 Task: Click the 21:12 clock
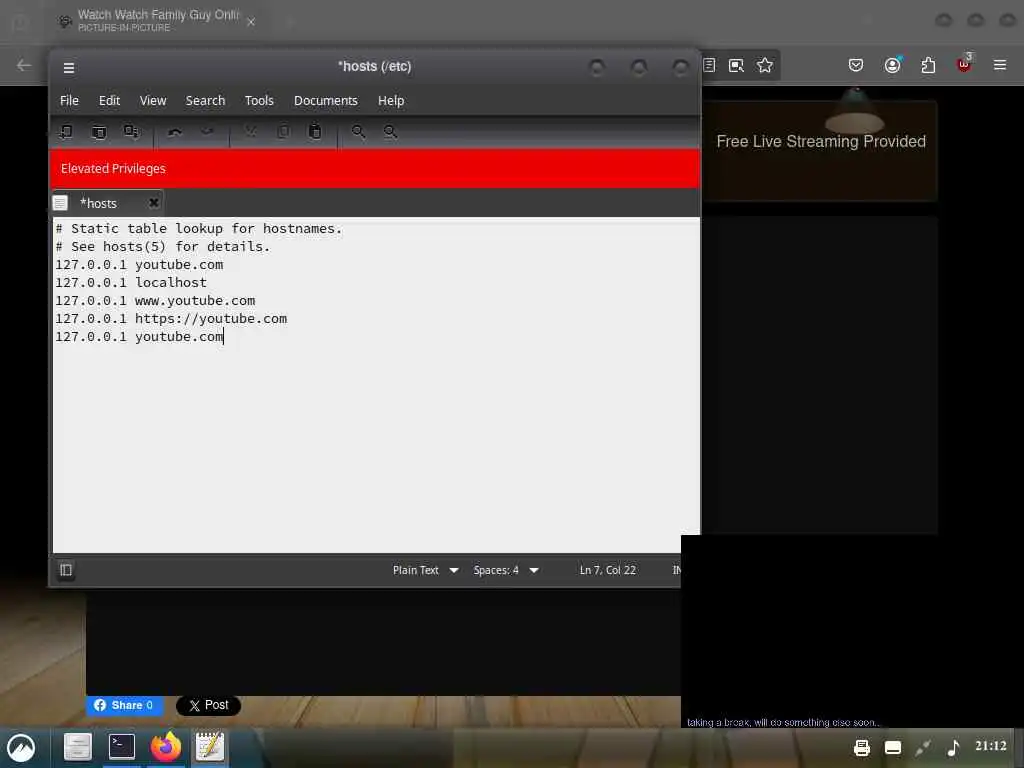point(991,746)
